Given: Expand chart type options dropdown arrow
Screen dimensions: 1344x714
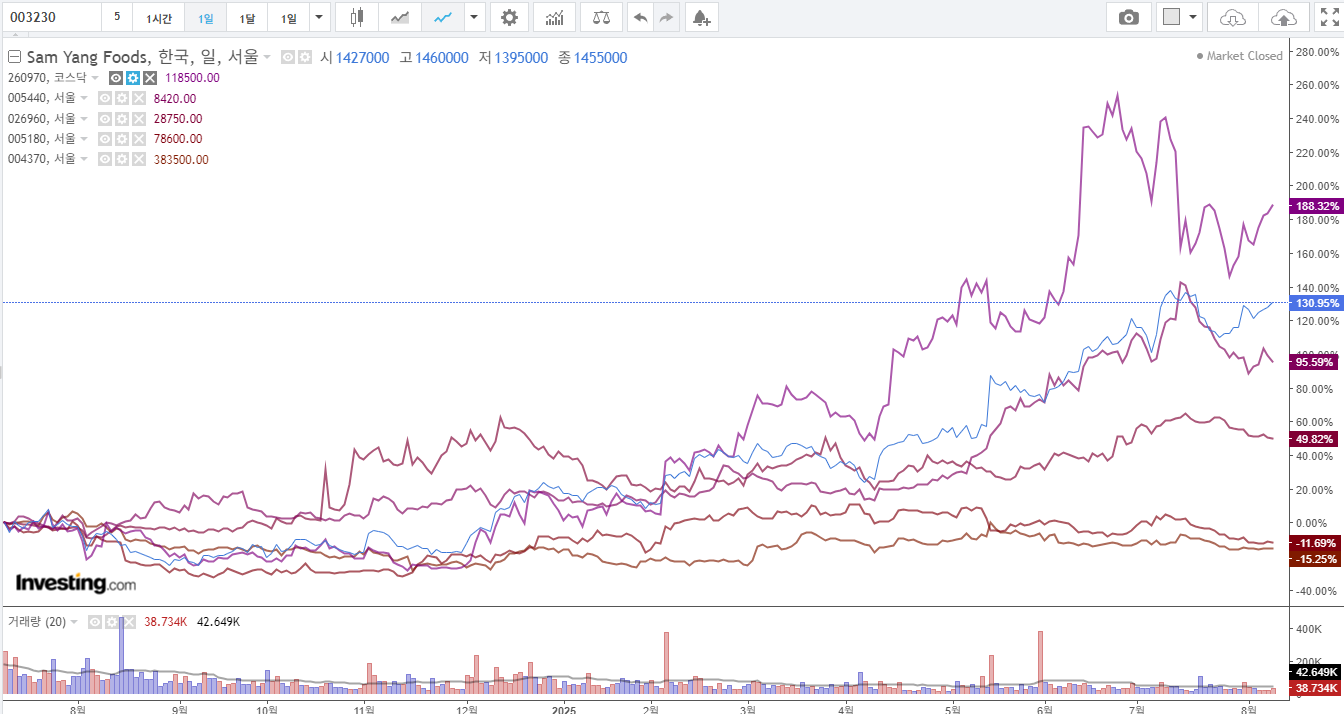Looking at the screenshot, I should (475, 17).
